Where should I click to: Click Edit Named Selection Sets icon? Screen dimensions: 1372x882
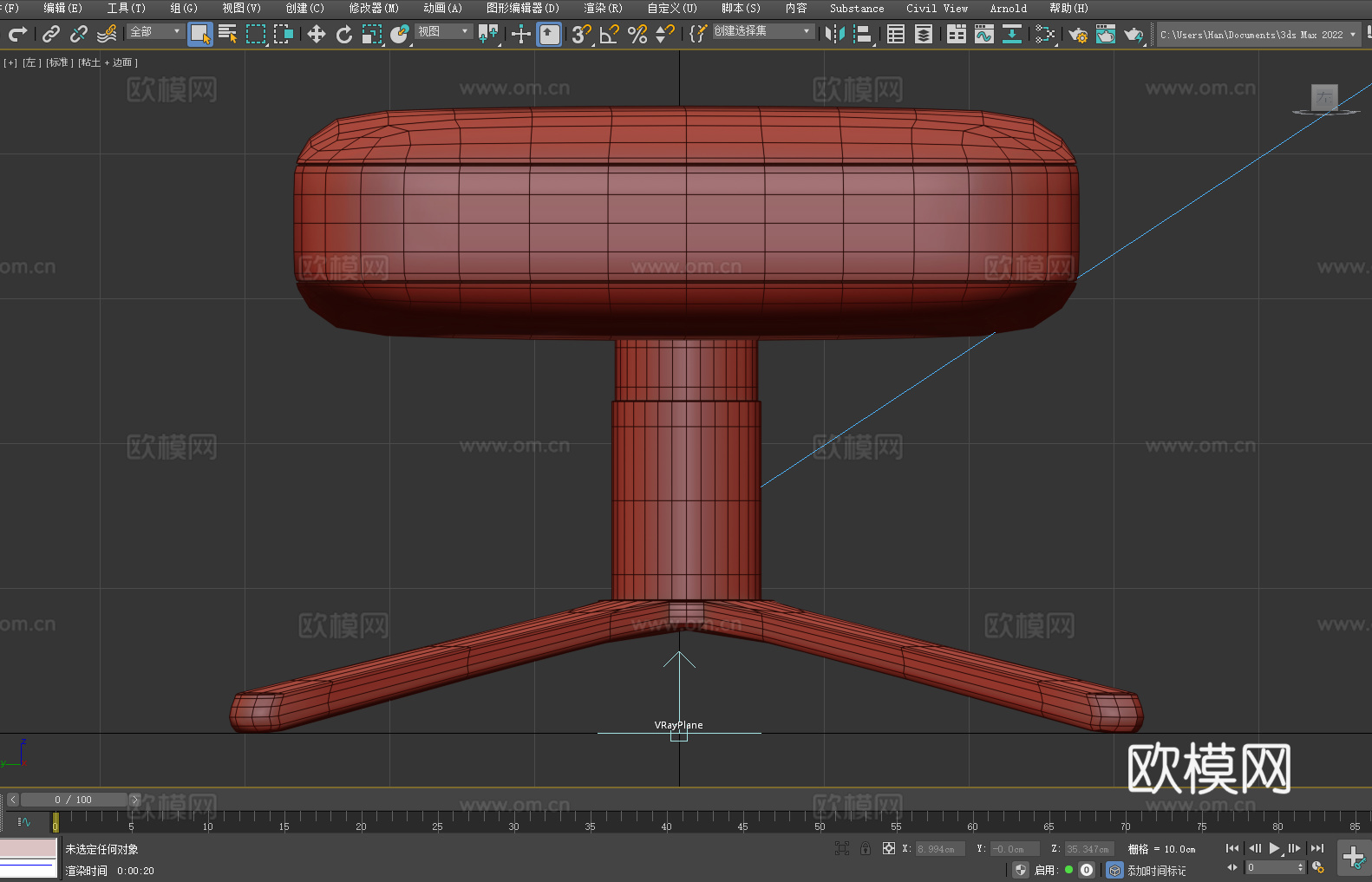698,34
